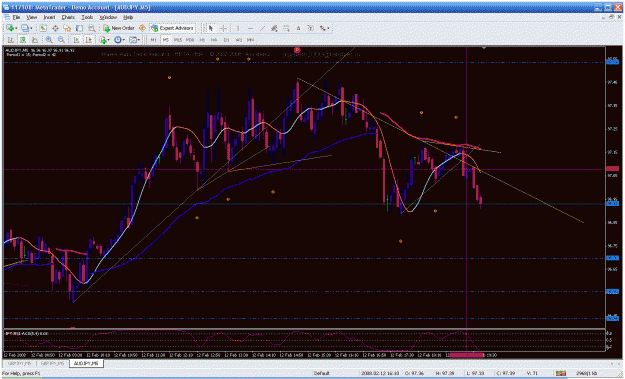
Task: Zoom out of the chart
Action: 61,40
